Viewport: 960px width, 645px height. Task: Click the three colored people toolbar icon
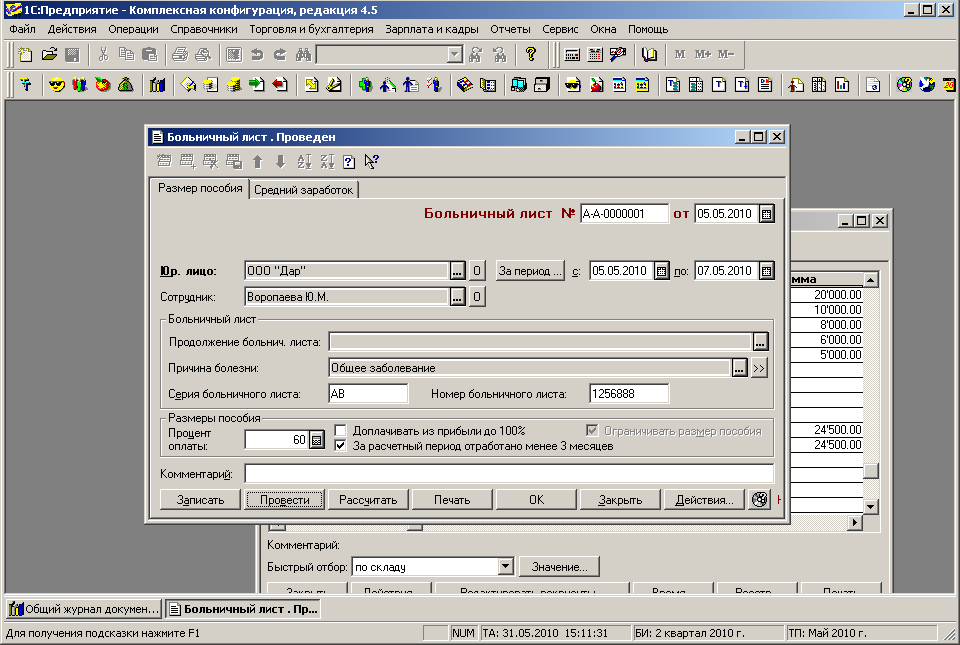pos(80,84)
